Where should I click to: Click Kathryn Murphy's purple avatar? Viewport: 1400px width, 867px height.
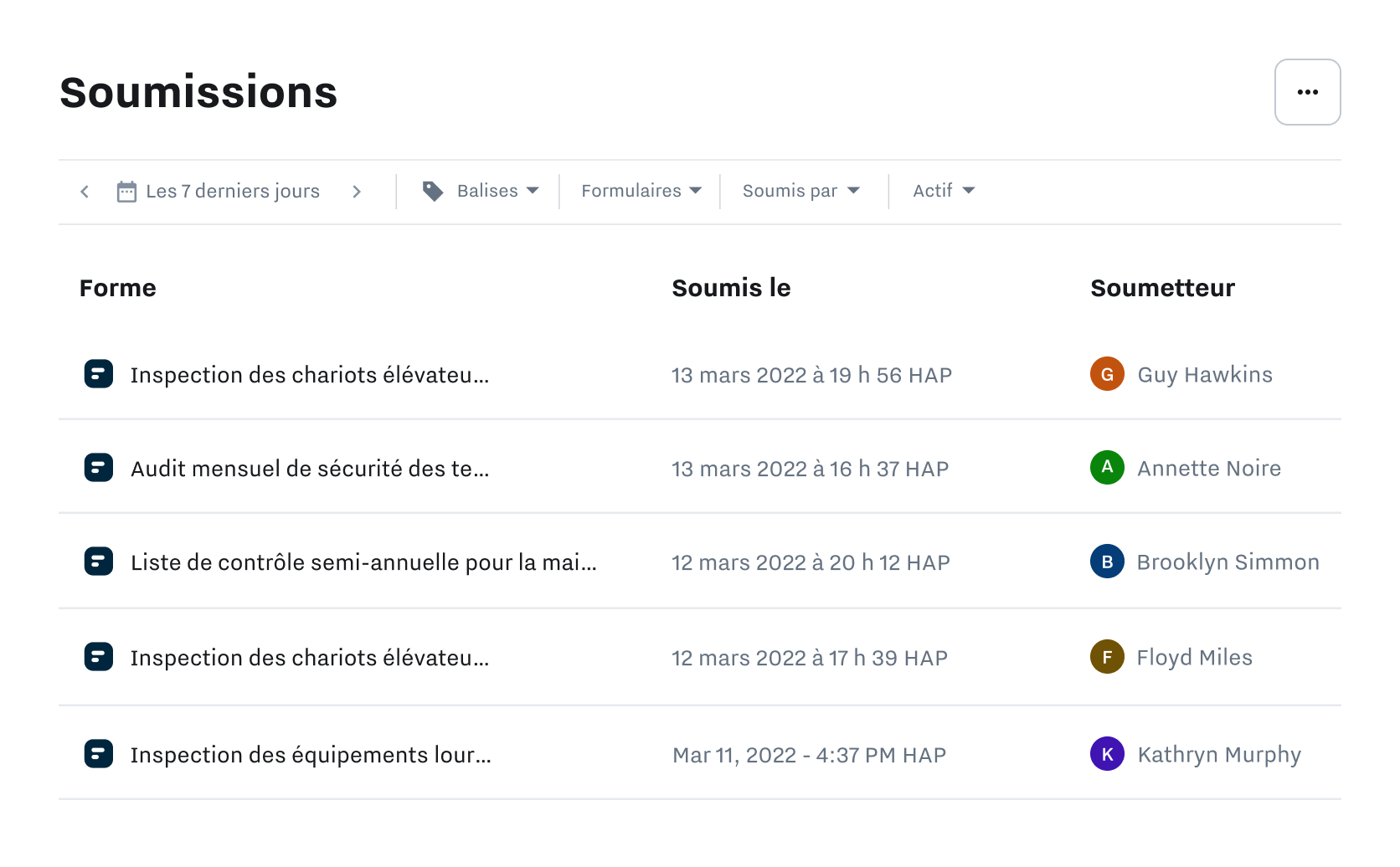coord(1107,753)
